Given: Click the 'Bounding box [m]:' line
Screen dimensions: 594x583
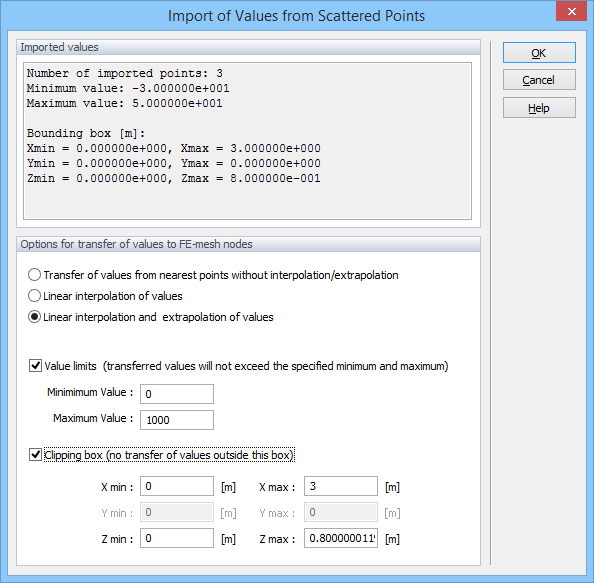Looking at the screenshot, I should pyautogui.click(x=86, y=133).
